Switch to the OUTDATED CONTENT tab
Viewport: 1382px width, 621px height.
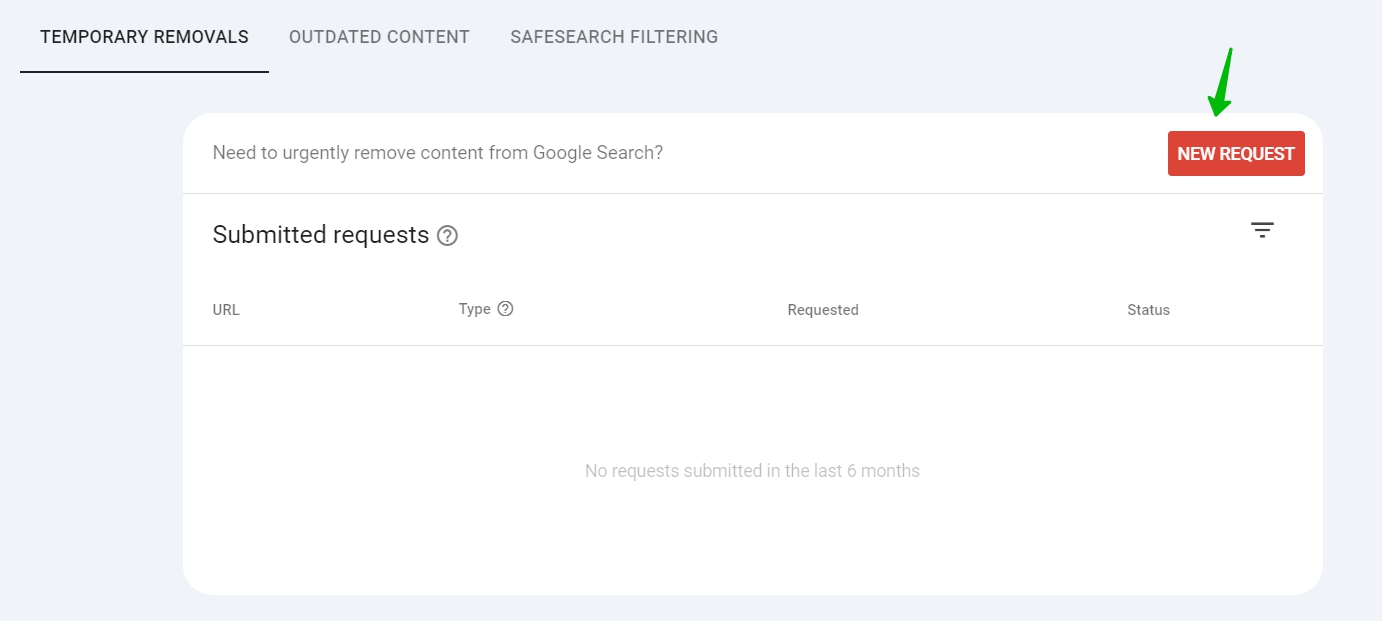tap(379, 37)
